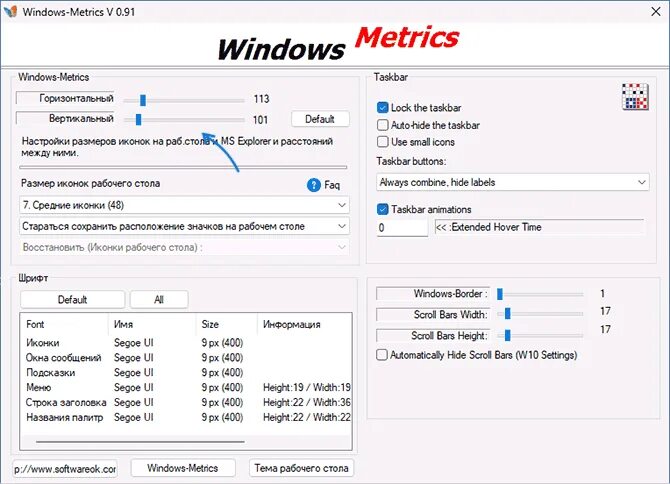The image size is (670, 484).
Task: Click the Горизонтальный spacing slider thumb
Action: click(x=143, y=100)
